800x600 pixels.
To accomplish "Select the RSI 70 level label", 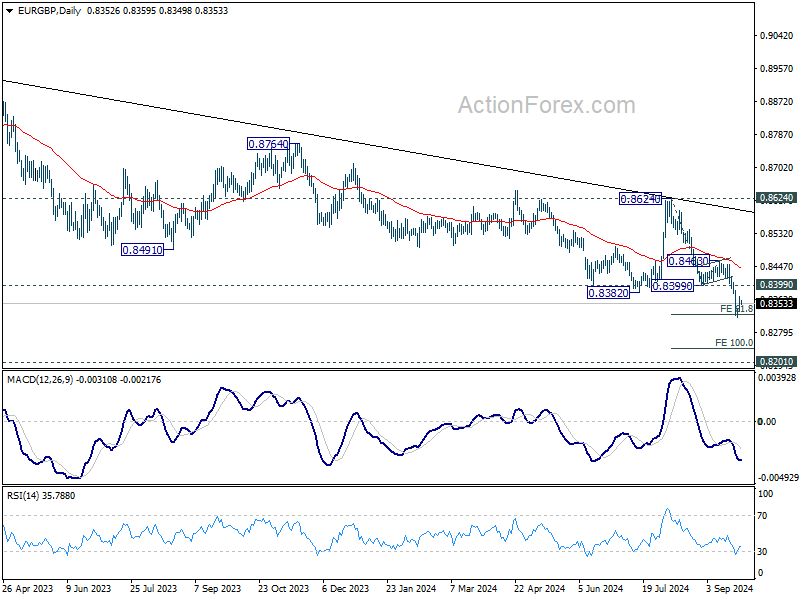I will [762, 516].
